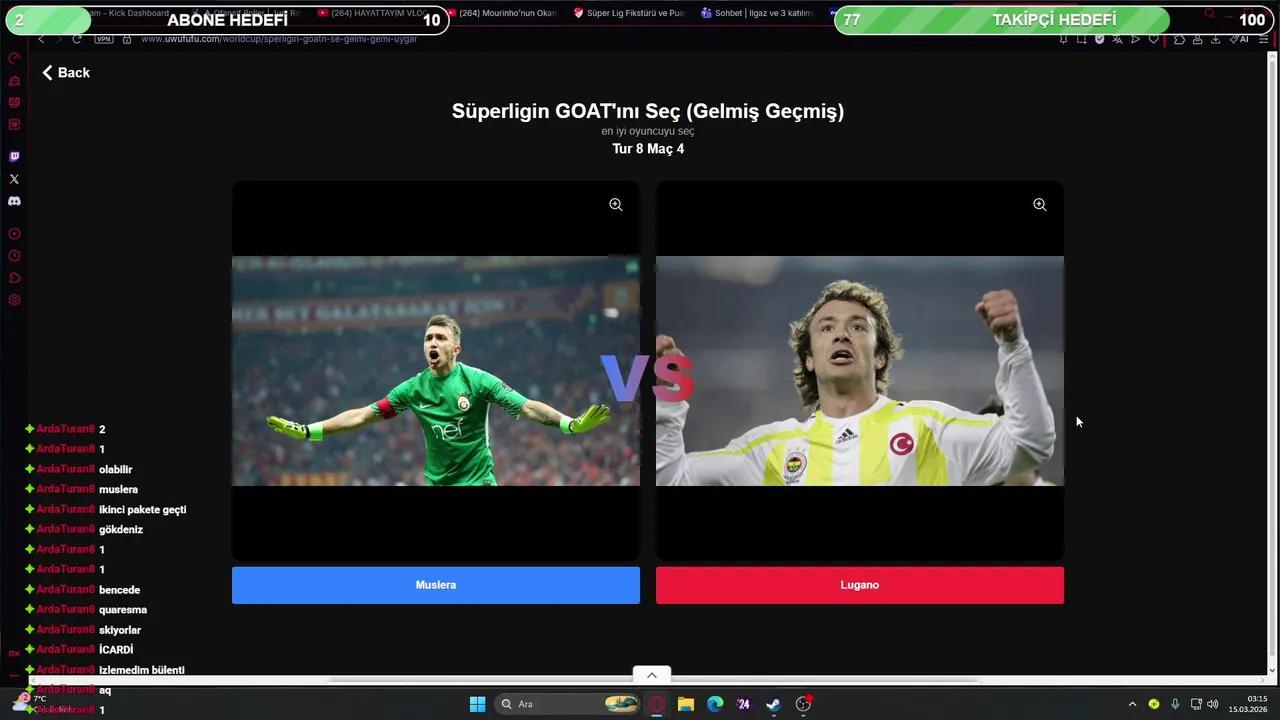
Task: Switch to the Süper Lig Fikstürü tab
Action: (x=632, y=13)
